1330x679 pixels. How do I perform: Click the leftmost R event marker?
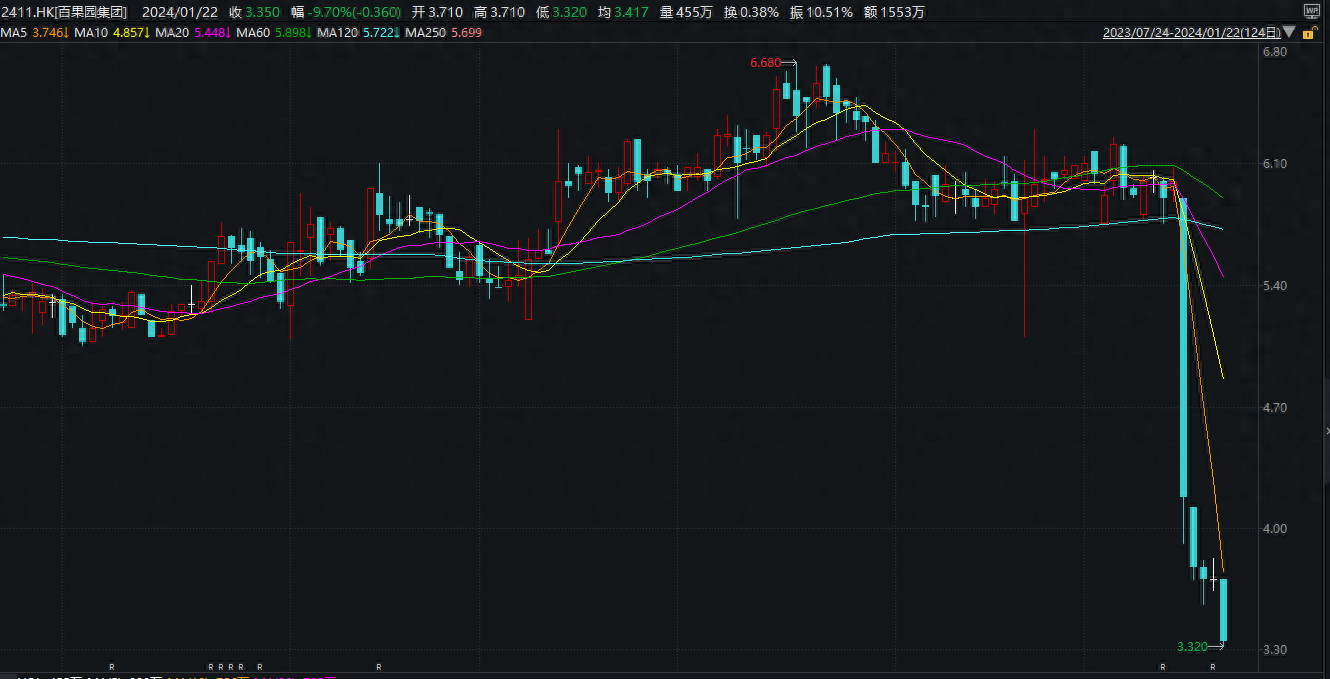pyautogui.click(x=112, y=667)
